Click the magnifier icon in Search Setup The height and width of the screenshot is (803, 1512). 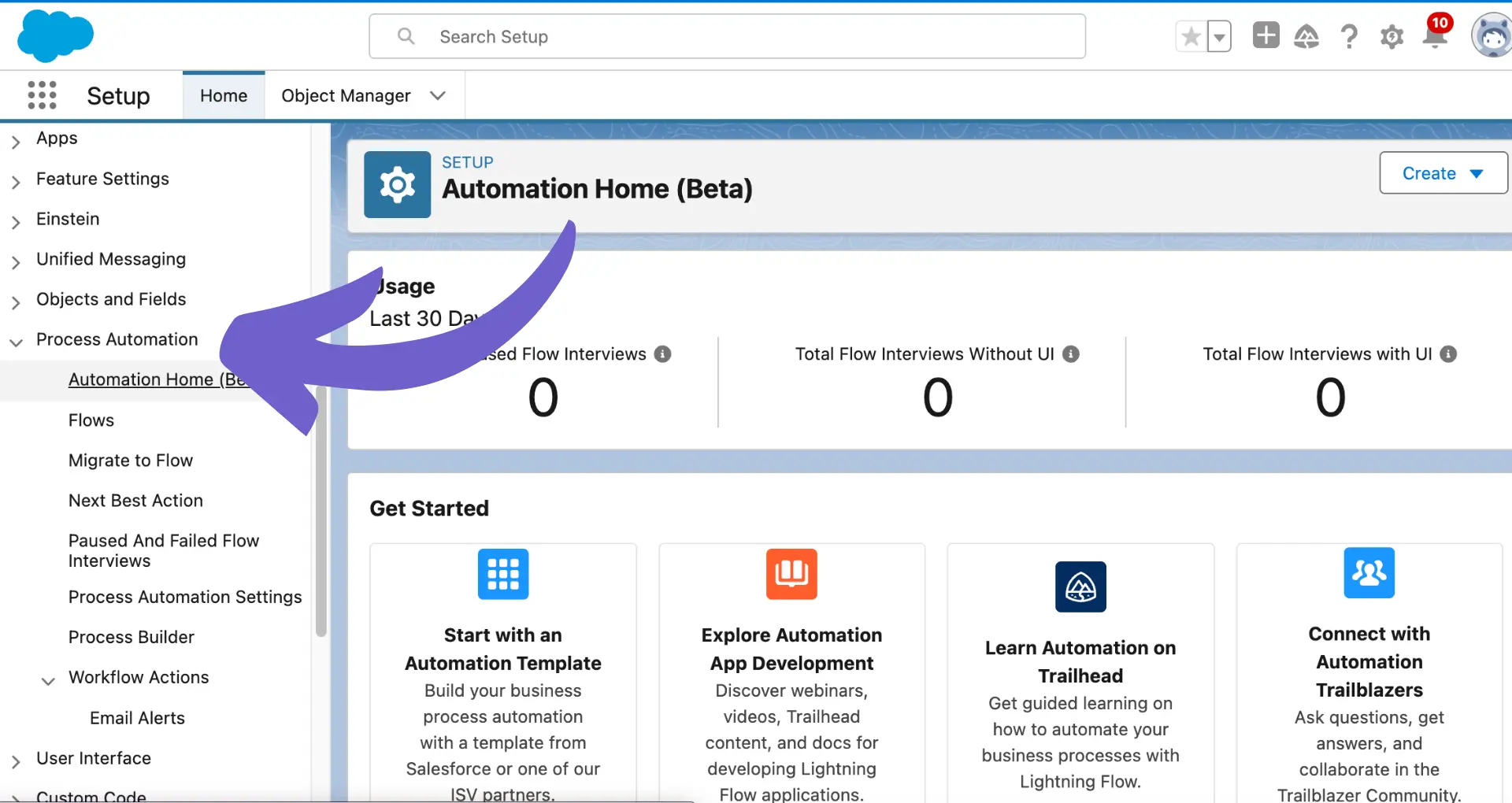click(x=406, y=36)
